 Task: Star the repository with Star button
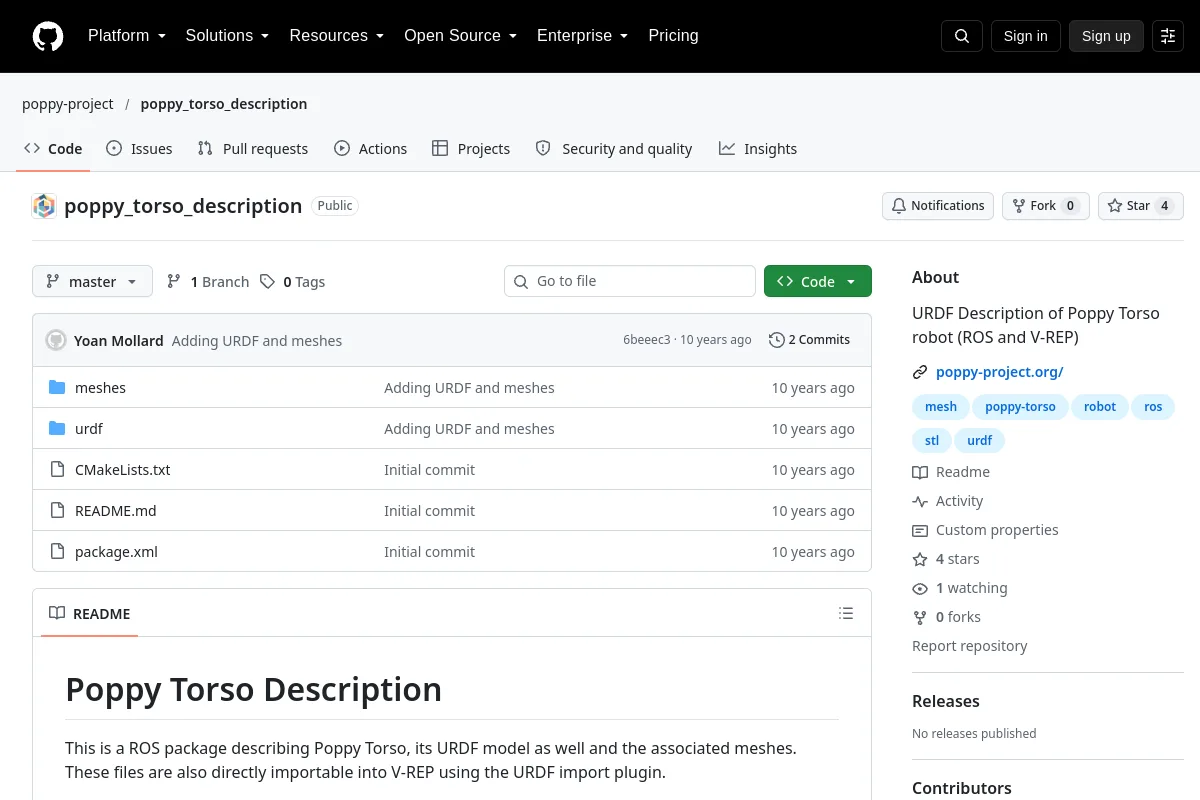(1141, 206)
